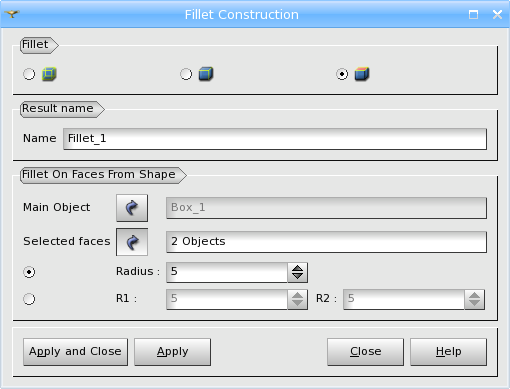
Task: Click the Apply and Close button
Action: point(75,352)
